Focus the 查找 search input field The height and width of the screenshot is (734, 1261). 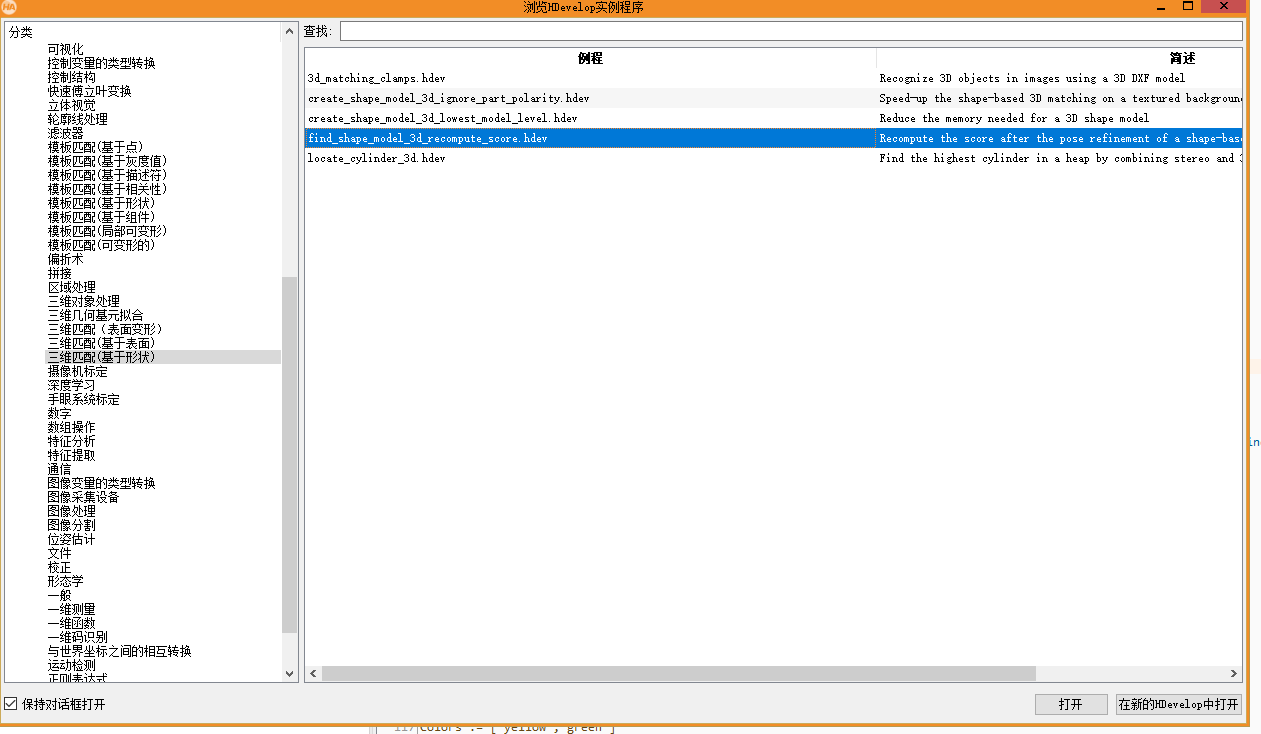tap(791, 31)
